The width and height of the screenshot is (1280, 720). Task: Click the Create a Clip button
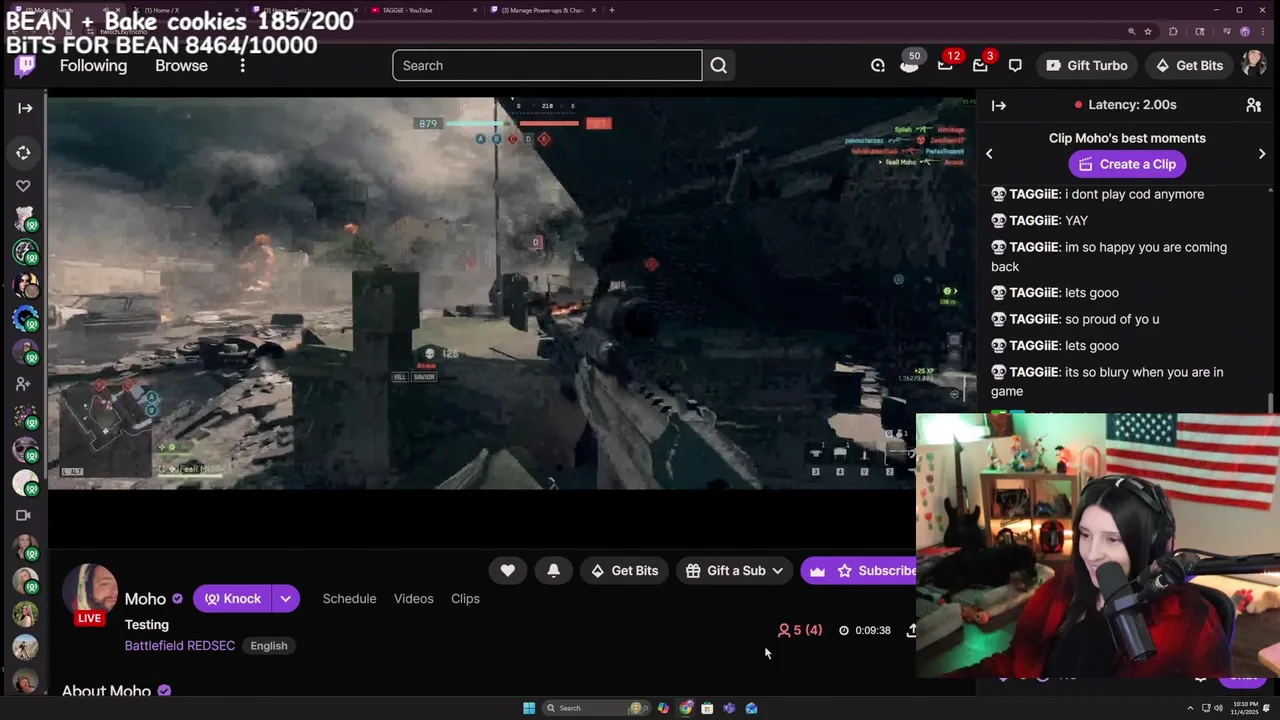pyautogui.click(x=1126, y=164)
